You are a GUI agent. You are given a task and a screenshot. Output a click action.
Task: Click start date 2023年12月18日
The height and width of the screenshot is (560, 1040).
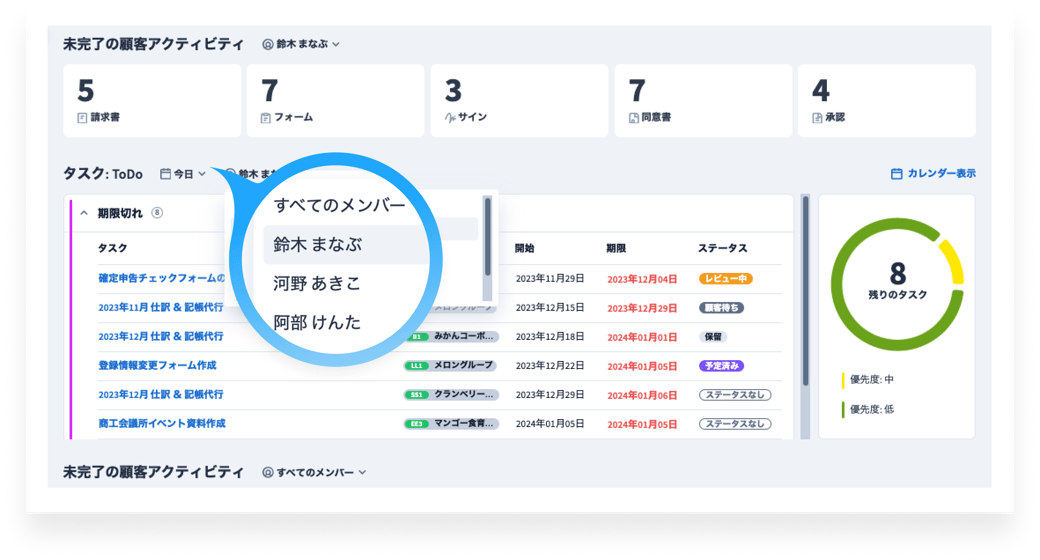(550, 336)
